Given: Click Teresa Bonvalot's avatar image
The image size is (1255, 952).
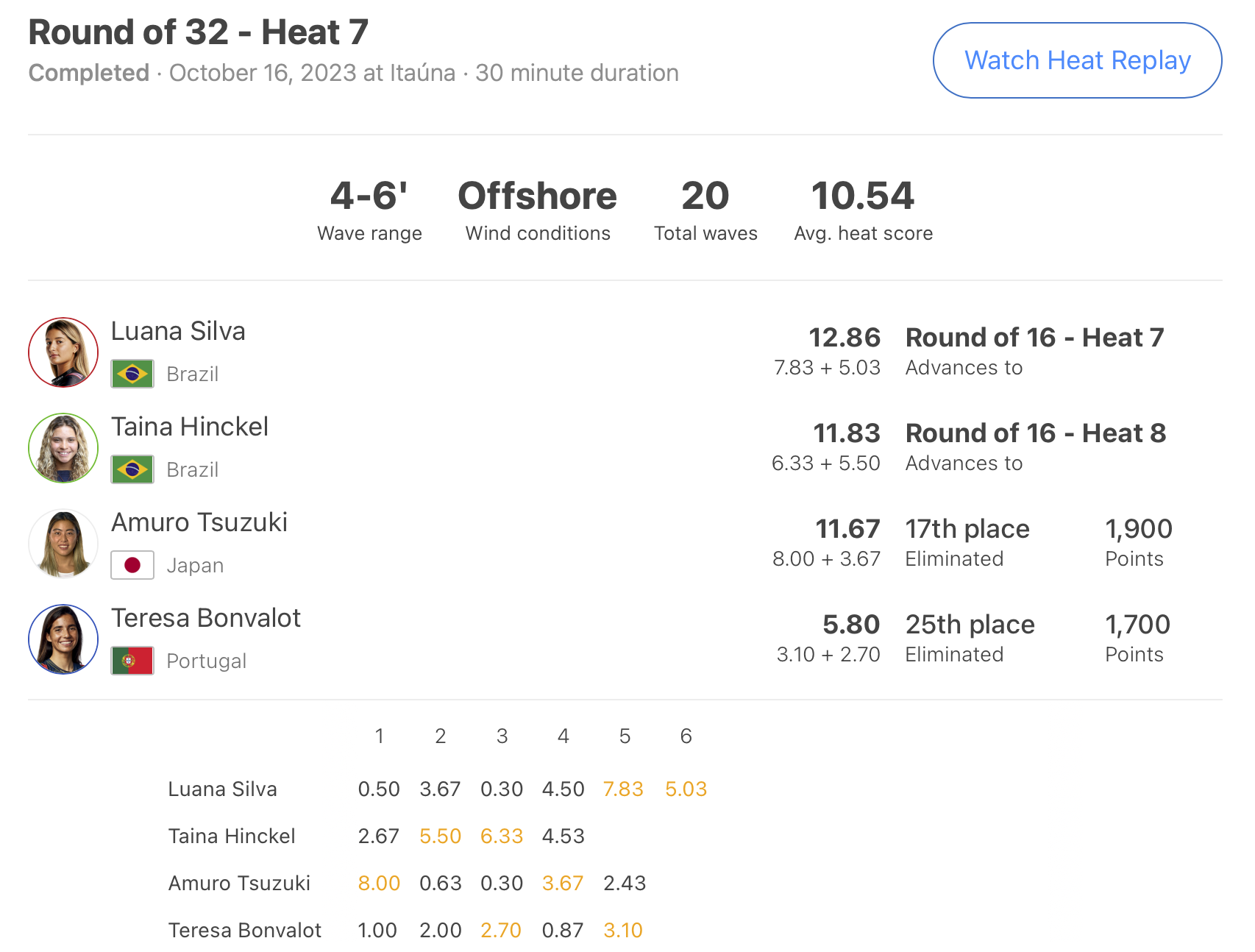Looking at the screenshot, I should pos(63,639).
